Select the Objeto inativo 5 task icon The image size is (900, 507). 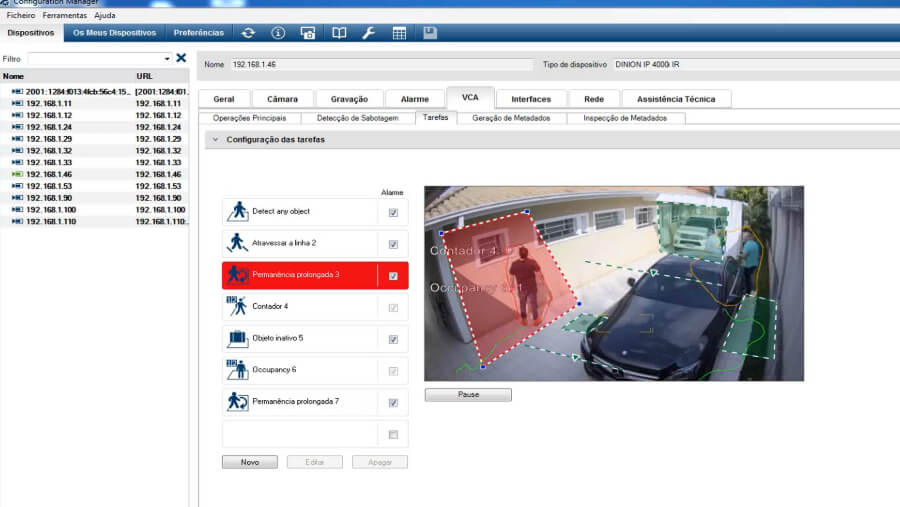point(237,338)
